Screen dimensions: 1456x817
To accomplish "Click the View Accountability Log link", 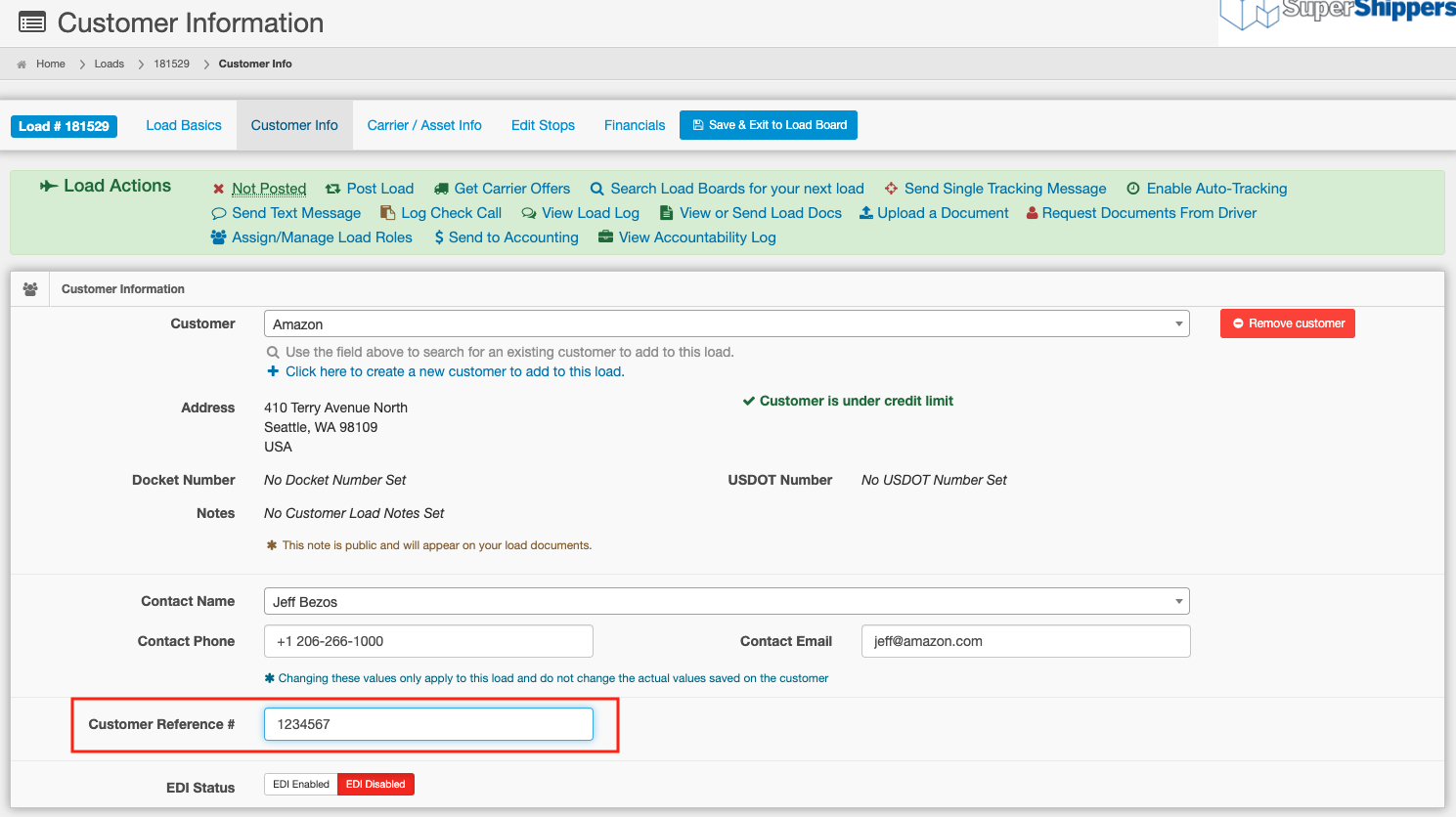I will pos(697,237).
